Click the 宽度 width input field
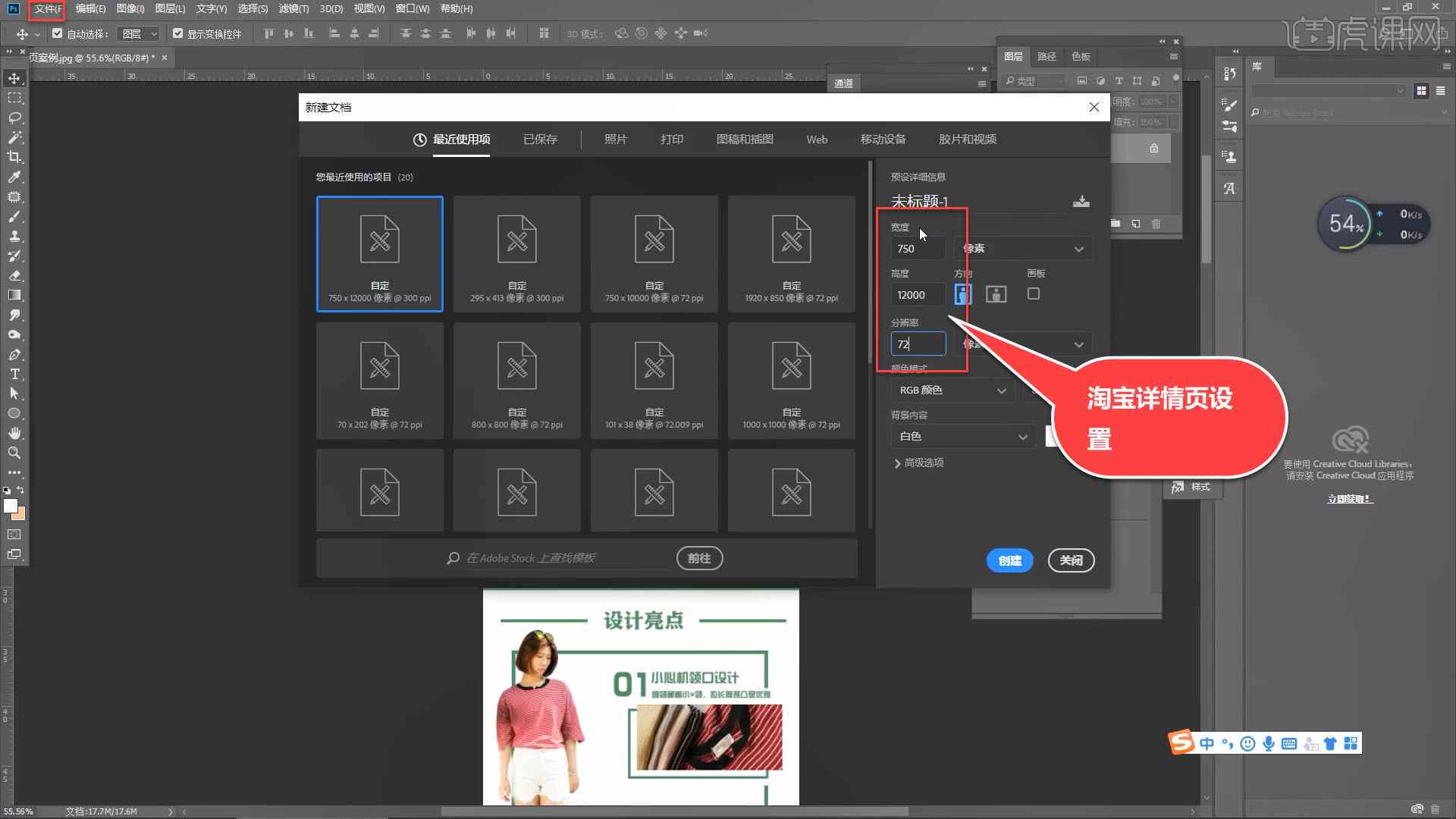This screenshot has height=819, width=1456. pyautogui.click(x=918, y=249)
